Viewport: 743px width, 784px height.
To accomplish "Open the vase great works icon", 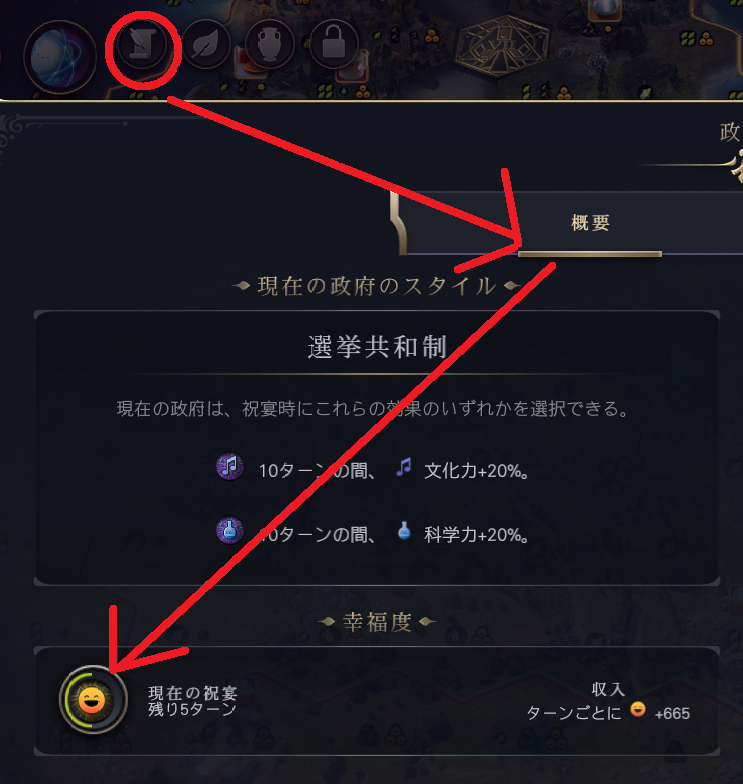I will 270,45.
